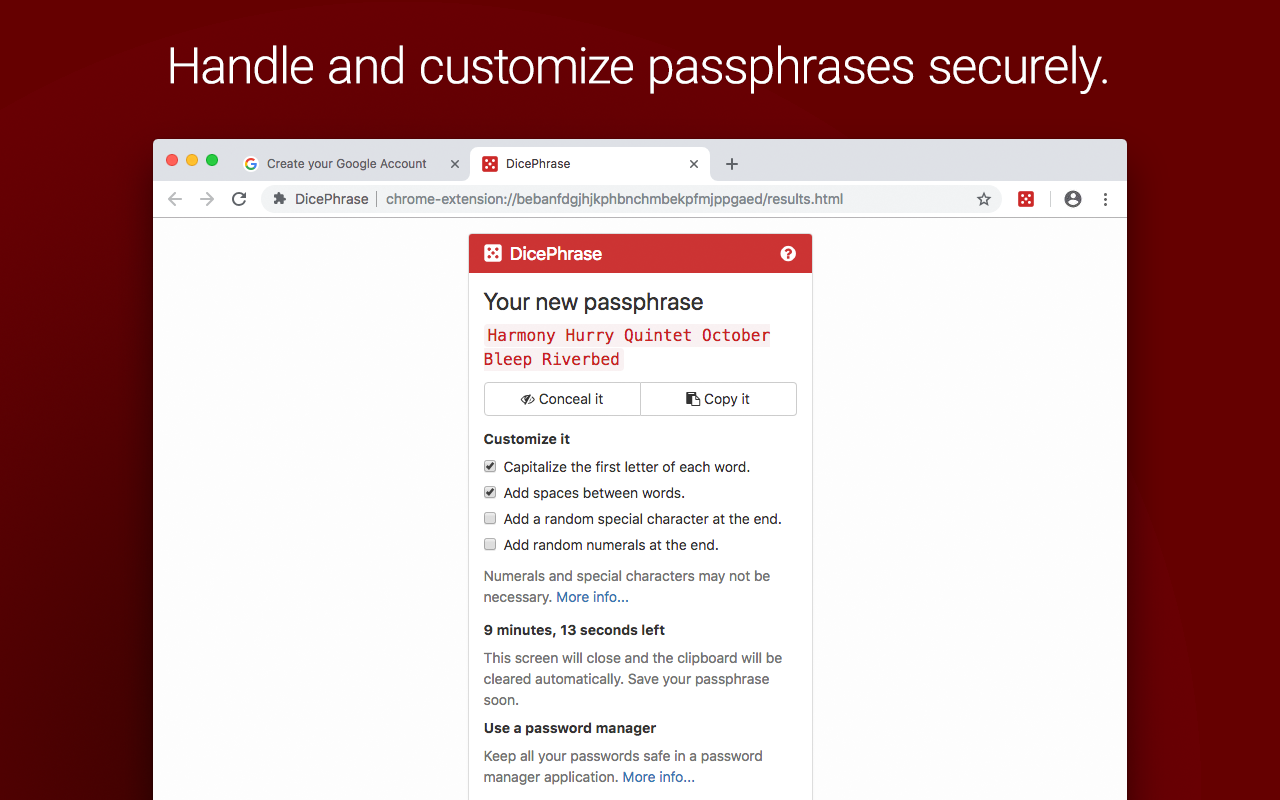Viewport: 1280px width, 800px height.
Task: Enable Add random numerals at the end
Action: point(490,544)
